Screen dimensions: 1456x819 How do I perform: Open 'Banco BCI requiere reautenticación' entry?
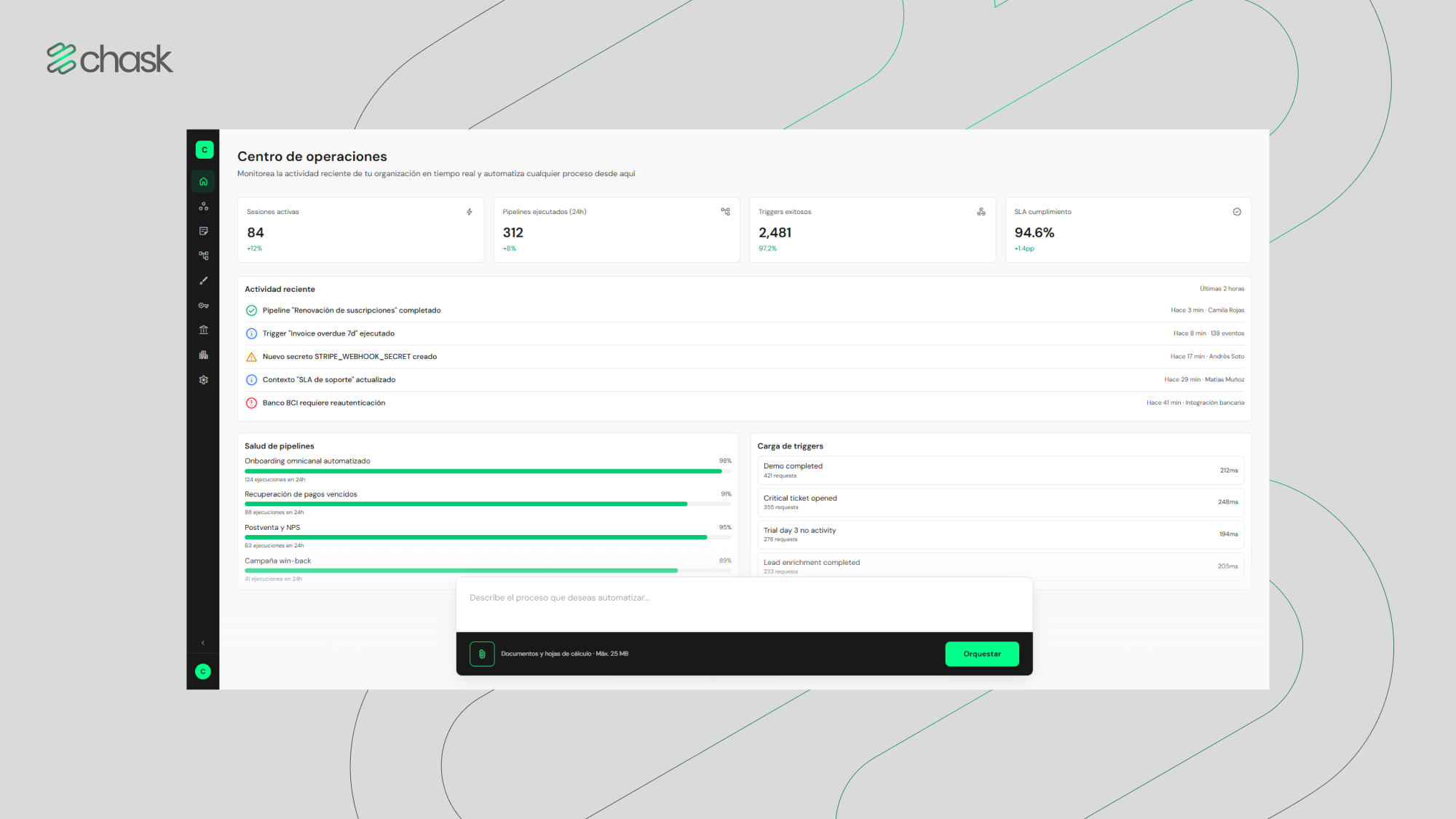744,403
